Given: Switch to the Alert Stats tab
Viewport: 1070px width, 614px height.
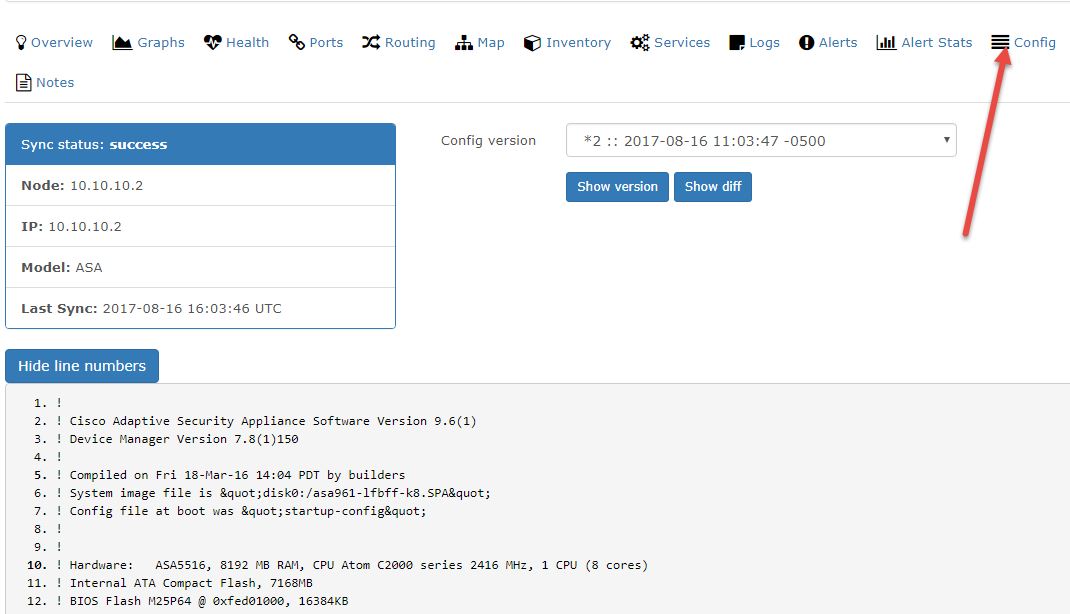Looking at the screenshot, I should [x=924, y=42].
